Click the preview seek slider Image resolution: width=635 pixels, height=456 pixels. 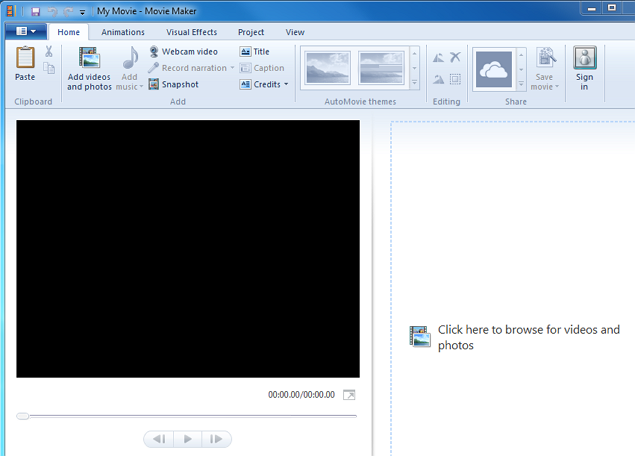(187, 416)
